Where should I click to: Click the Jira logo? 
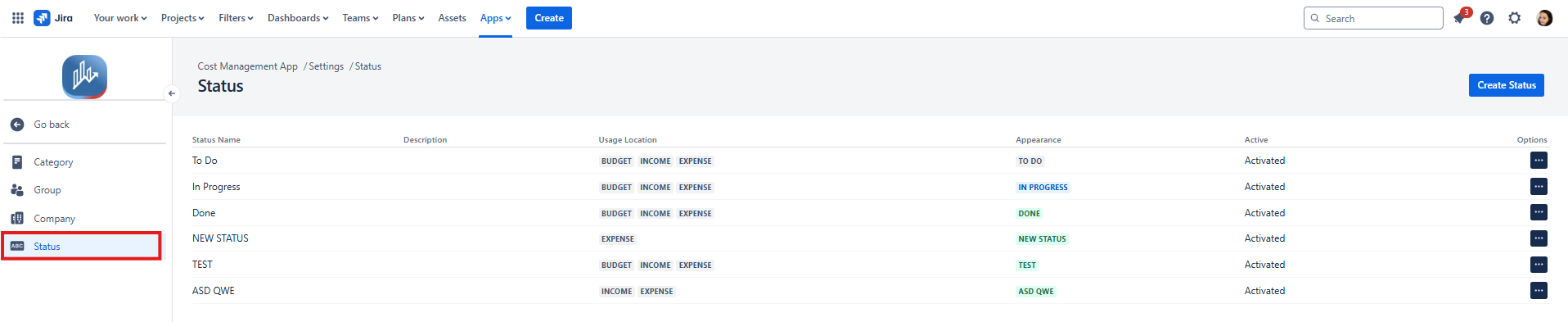click(x=53, y=18)
